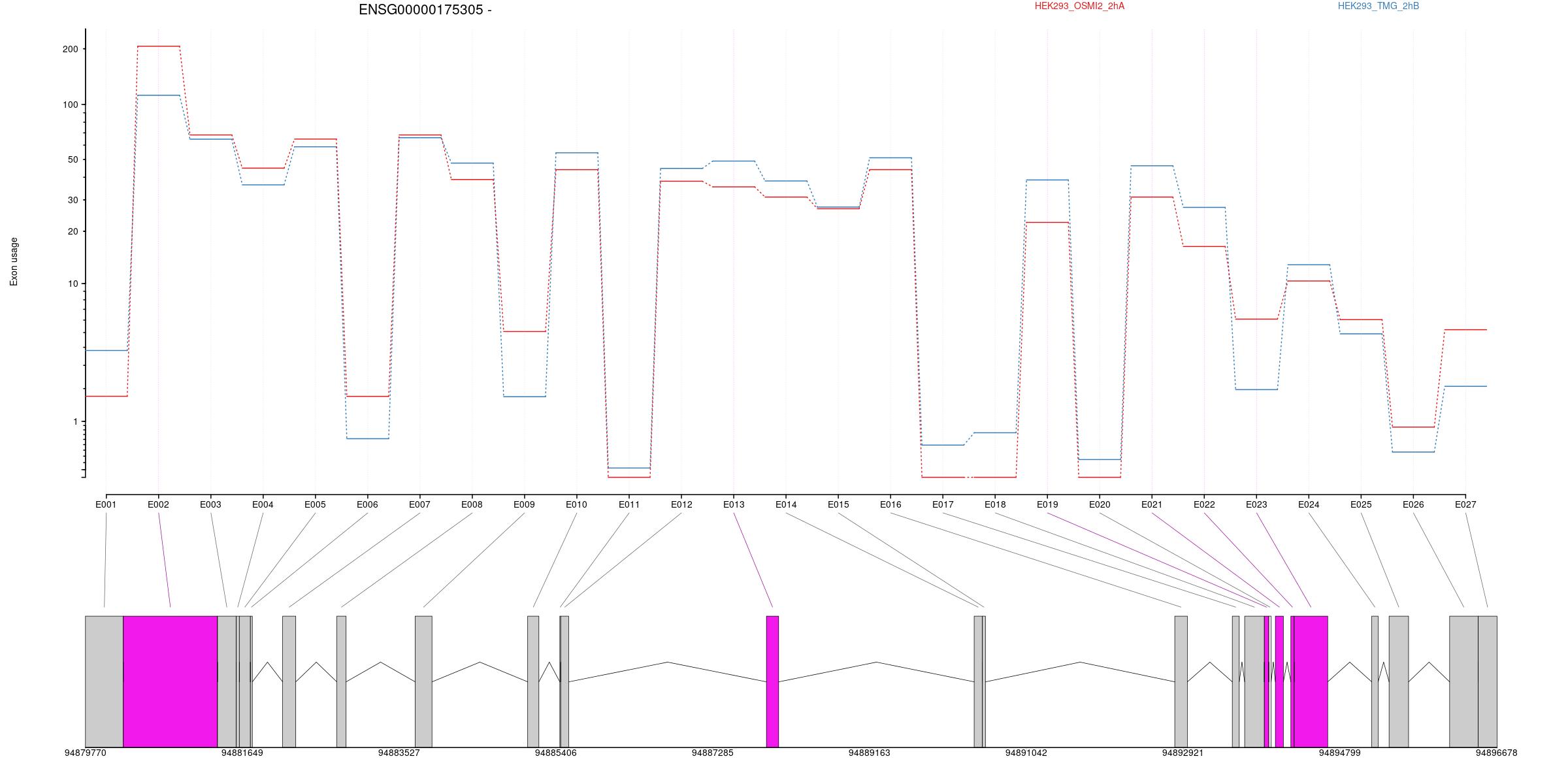The height and width of the screenshot is (784, 1568).
Task: Click the E023 exon label
Action: coord(1256,504)
